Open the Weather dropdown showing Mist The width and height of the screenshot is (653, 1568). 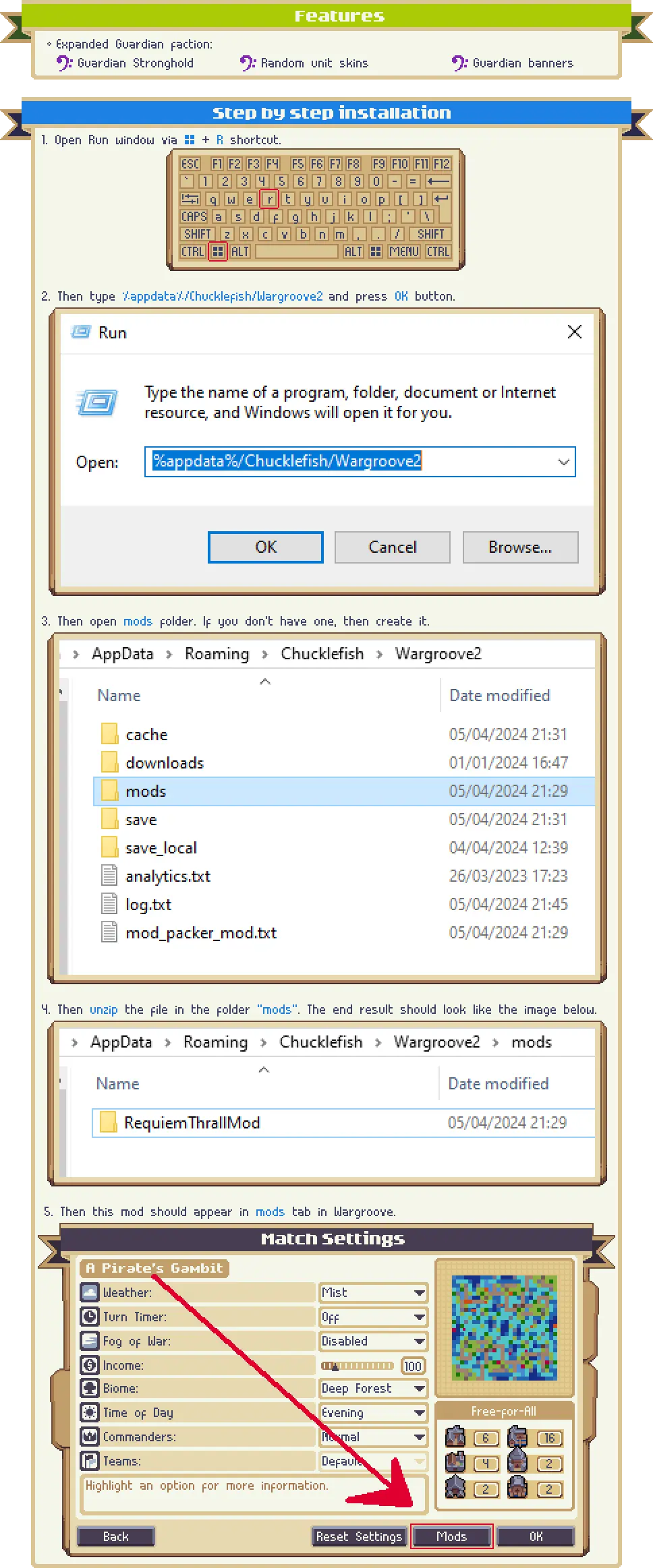tap(374, 1292)
